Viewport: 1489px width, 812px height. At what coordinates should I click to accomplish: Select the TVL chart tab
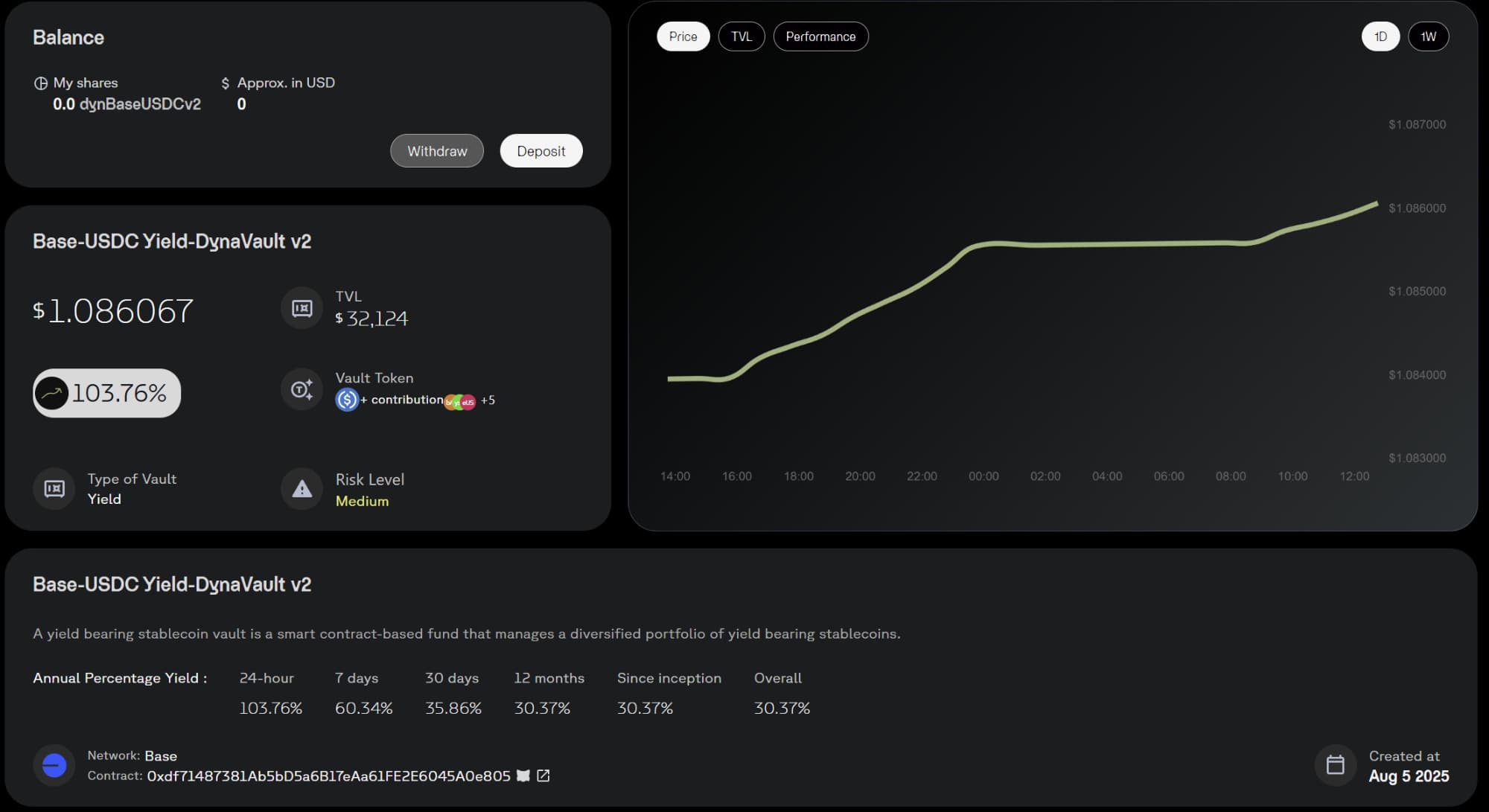tap(741, 36)
